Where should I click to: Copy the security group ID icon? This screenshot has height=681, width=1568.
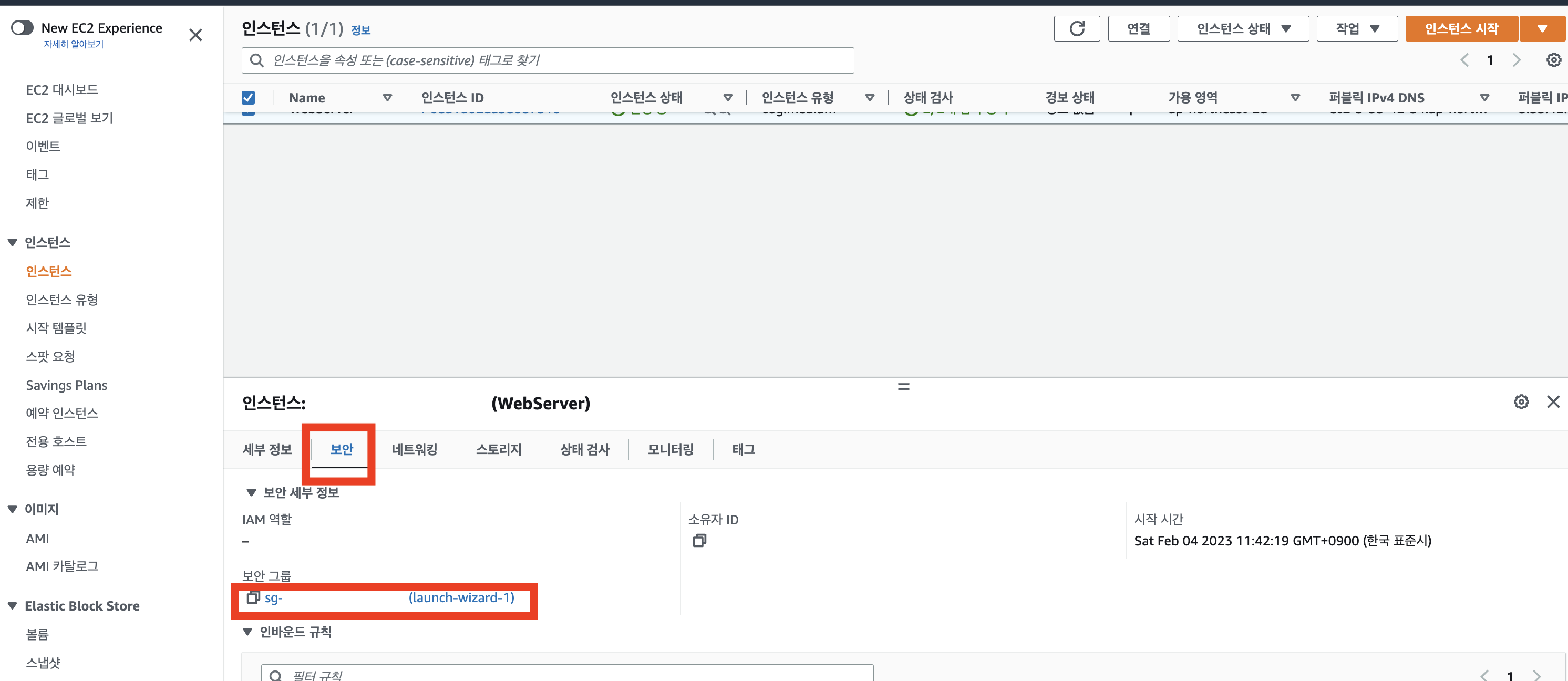[253, 597]
